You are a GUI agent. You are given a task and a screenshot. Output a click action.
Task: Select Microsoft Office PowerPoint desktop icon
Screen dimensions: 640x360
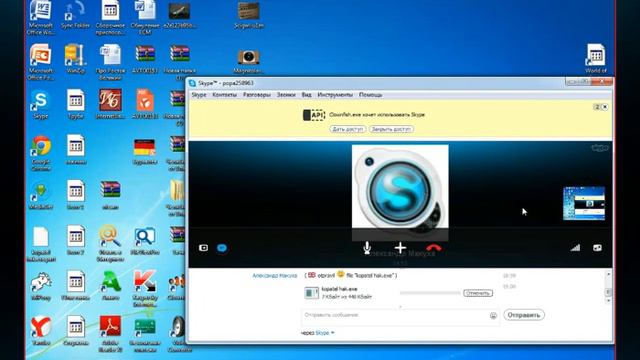point(40,62)
